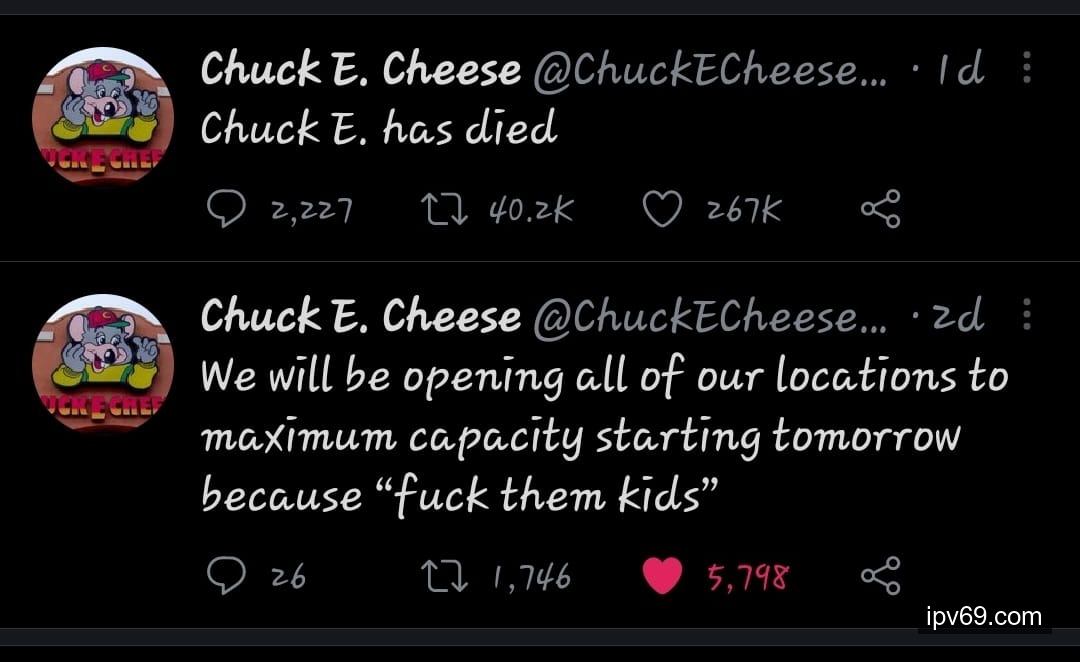Reply to the "opening all locations" tweet
Viewport: 1080px width, 662px height.
point(226,576)
